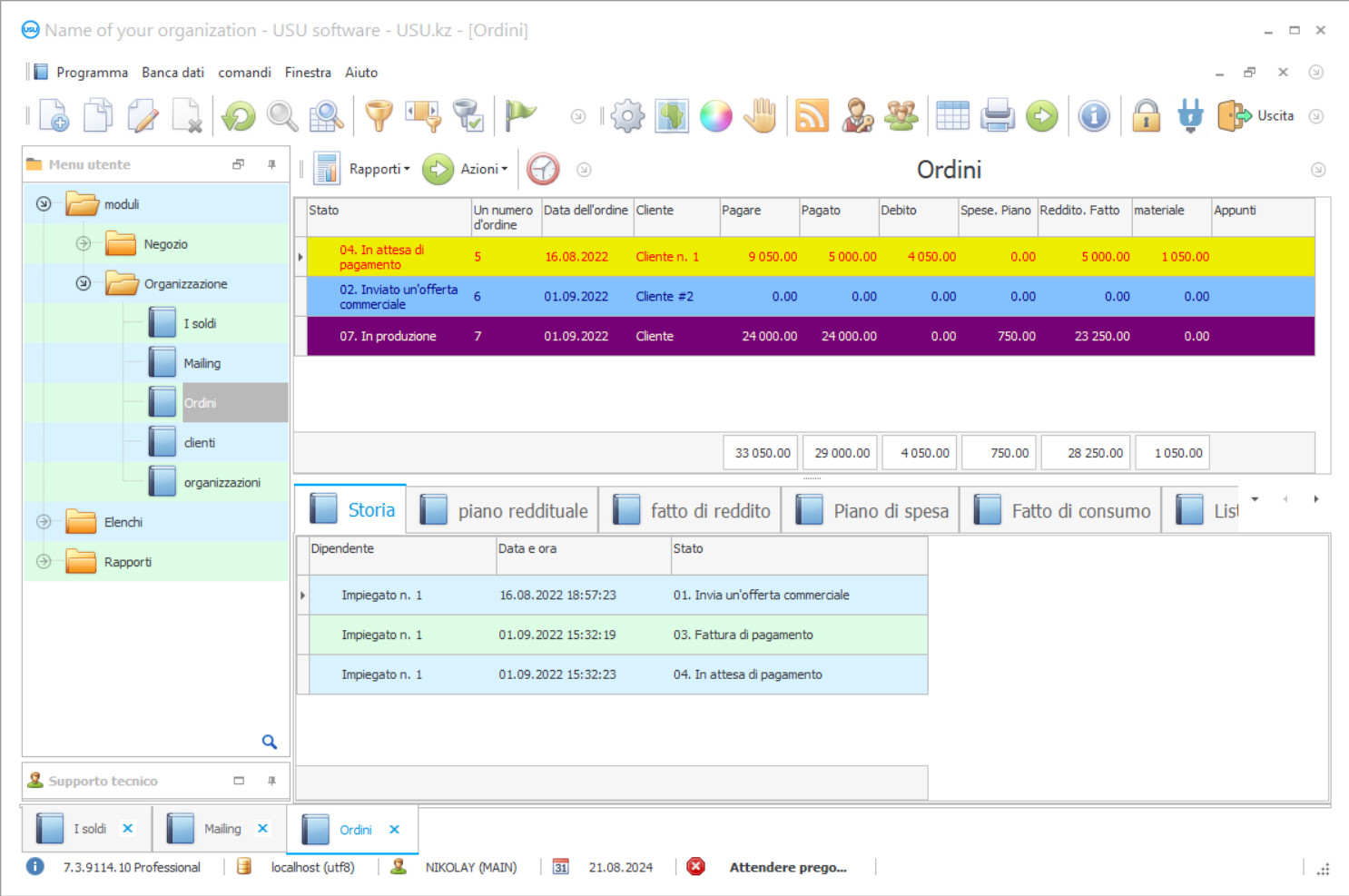Select the yellow order row number 5
Image resolution: width=1349 pixels, height=896 pixels.
[726, 257]
